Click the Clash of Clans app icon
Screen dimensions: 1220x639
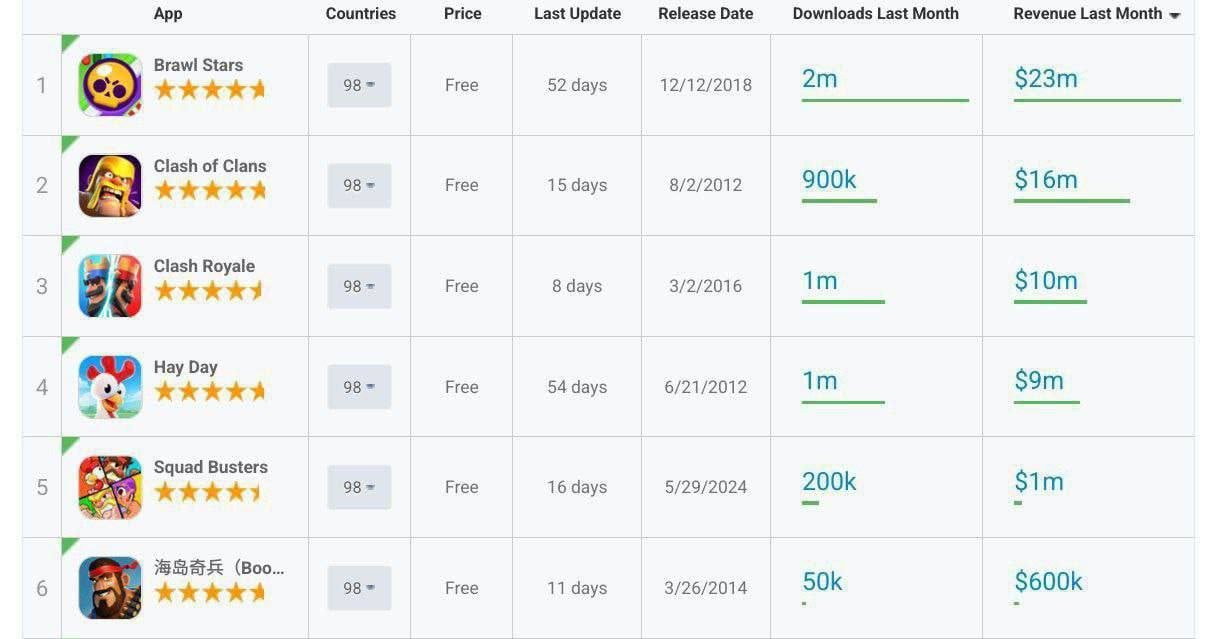[110, 186]
